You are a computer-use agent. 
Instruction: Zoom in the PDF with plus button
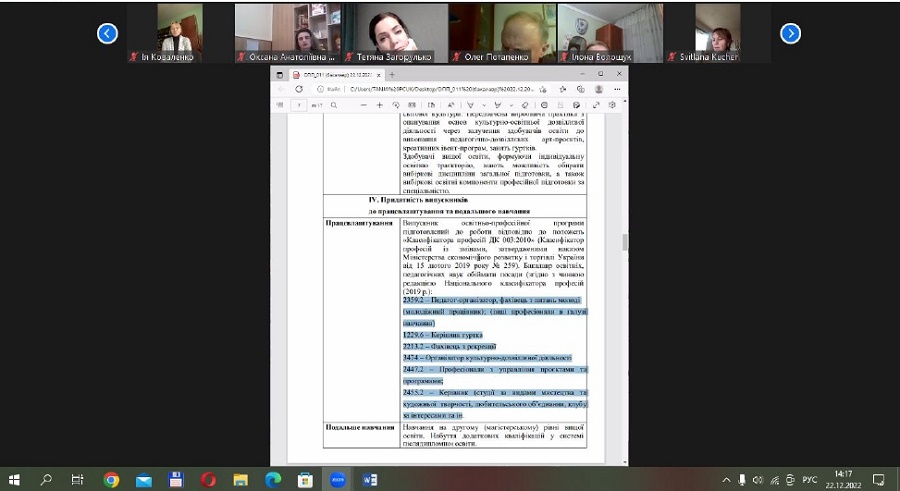[x=380, y=105]
